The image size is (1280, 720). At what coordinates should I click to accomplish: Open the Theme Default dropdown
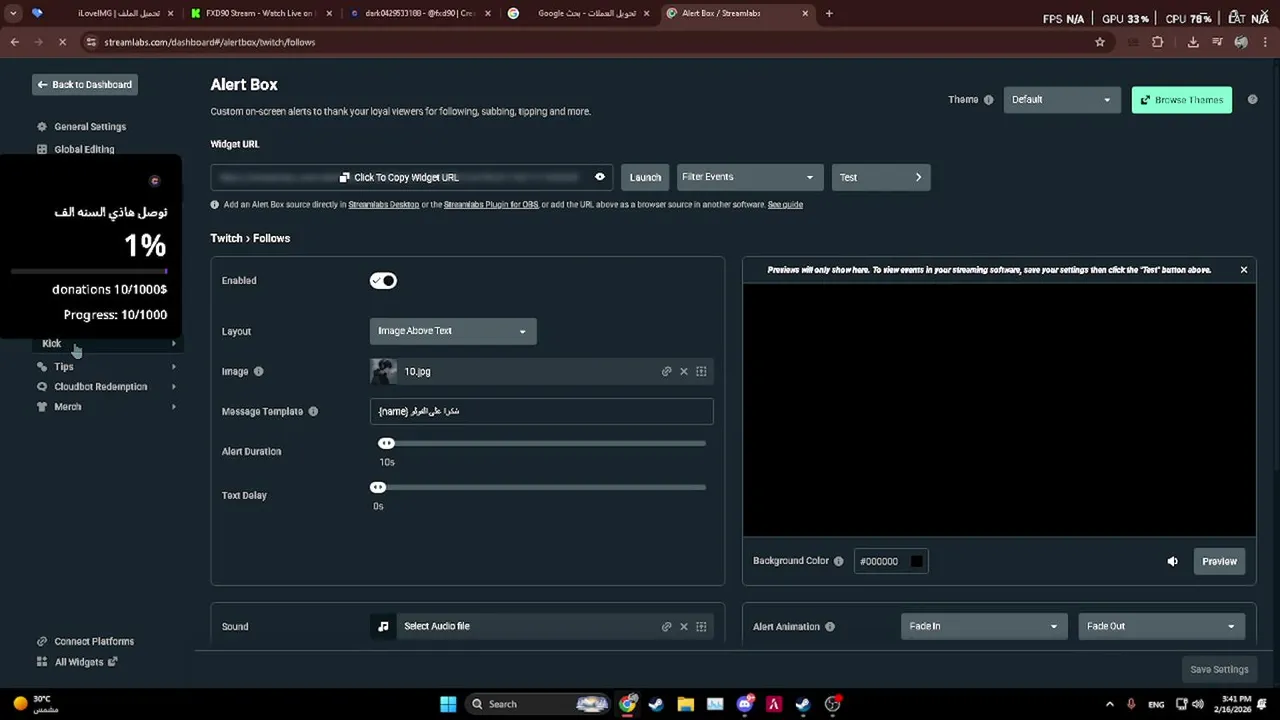[x=1061, y=100]
